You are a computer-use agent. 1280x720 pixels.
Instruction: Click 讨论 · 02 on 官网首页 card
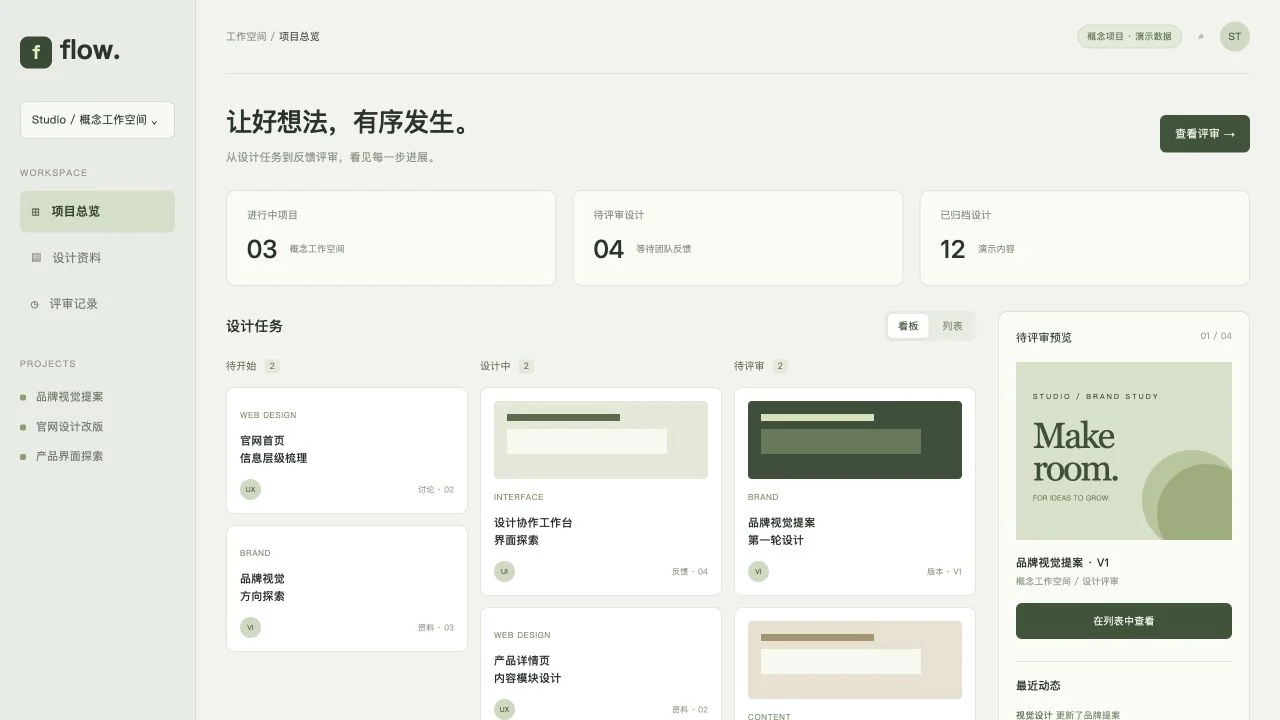(x=436, y=490)
